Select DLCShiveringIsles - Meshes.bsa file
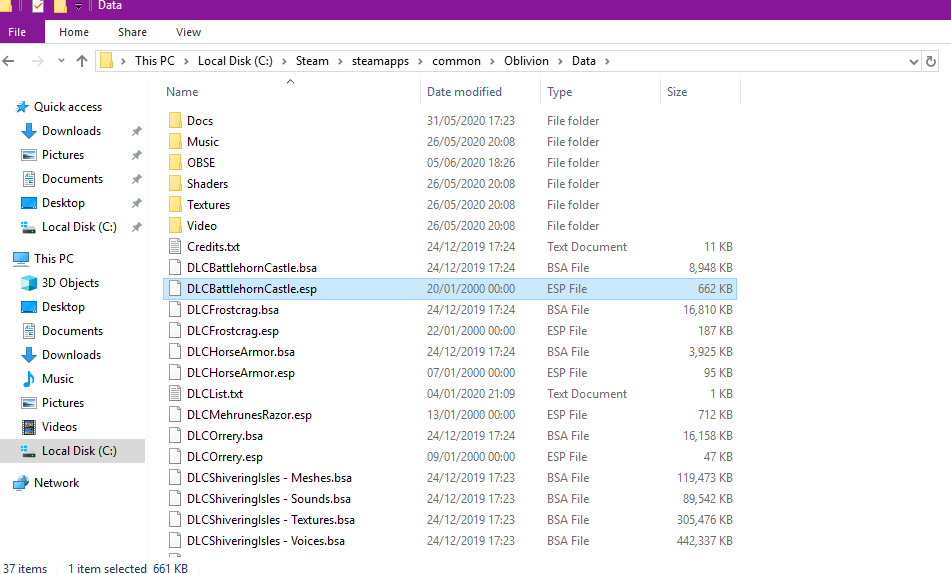This screenshot has width=951, height=574. (x=269, y=478)
